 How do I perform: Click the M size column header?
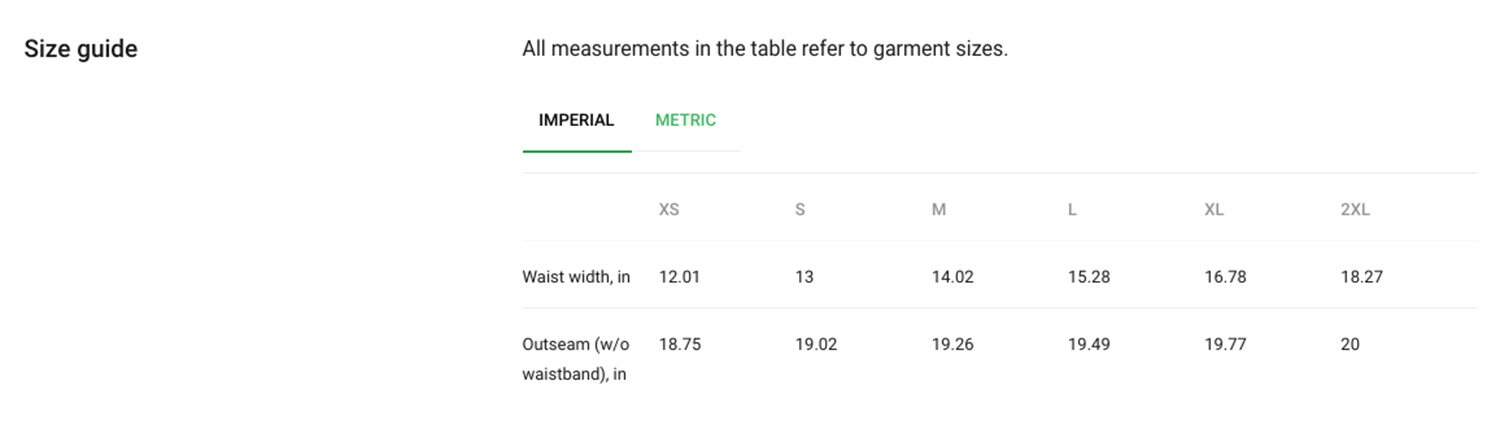click(938, 210)
